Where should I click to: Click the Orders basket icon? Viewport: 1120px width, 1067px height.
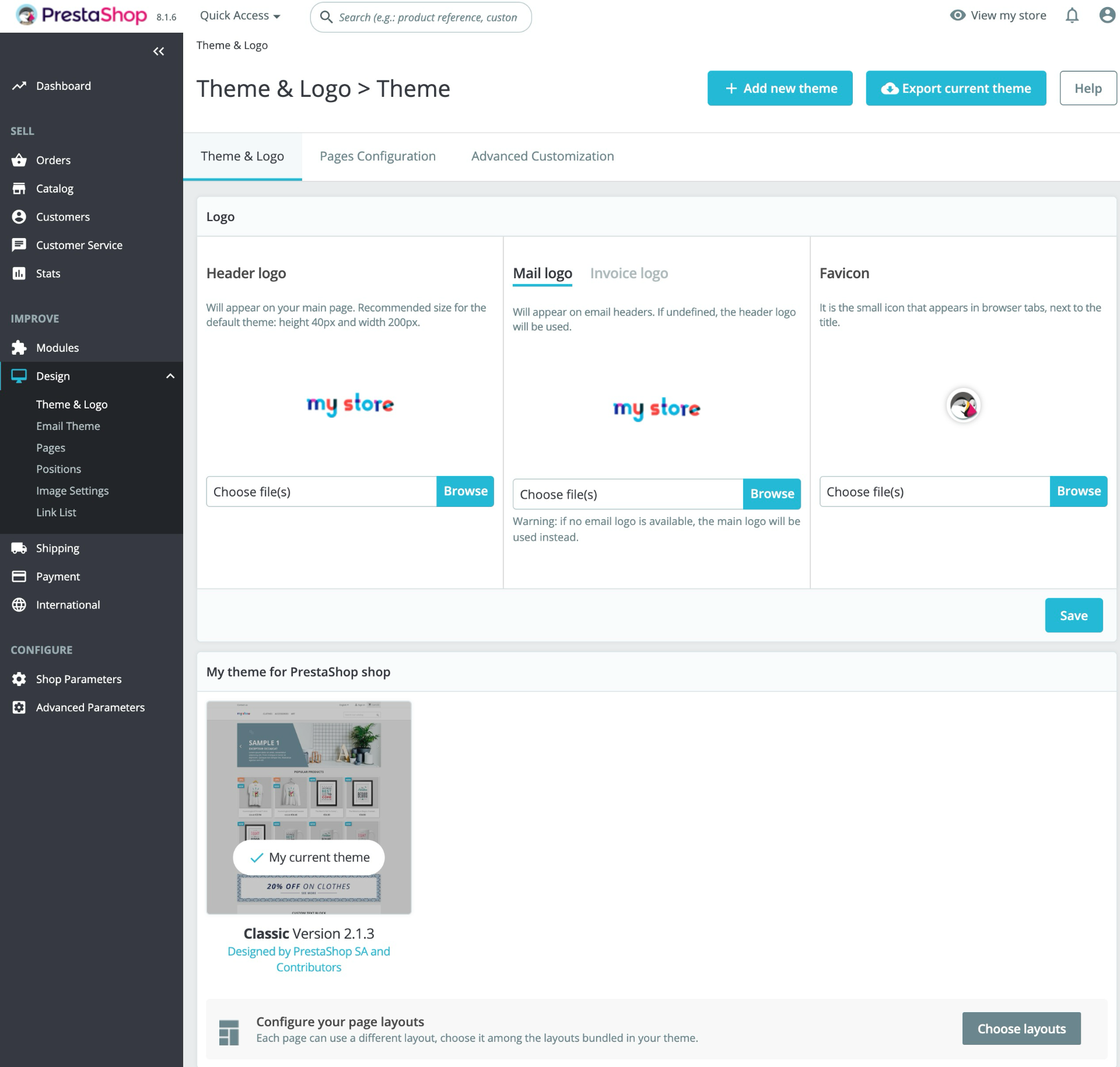pyautogui.click(x=19, y=160)
